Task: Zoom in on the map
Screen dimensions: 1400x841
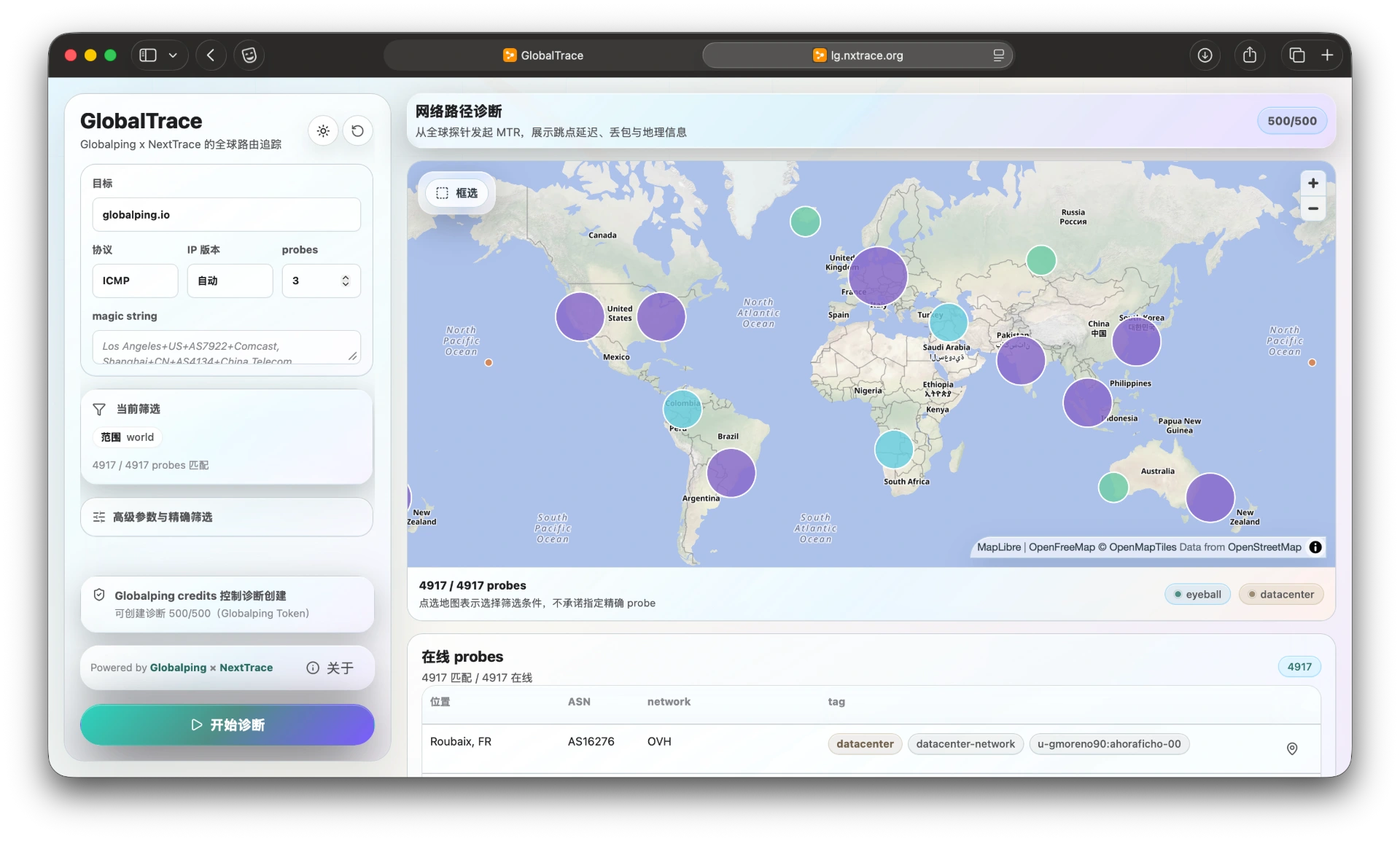Action: click(x=1312, y=184)
